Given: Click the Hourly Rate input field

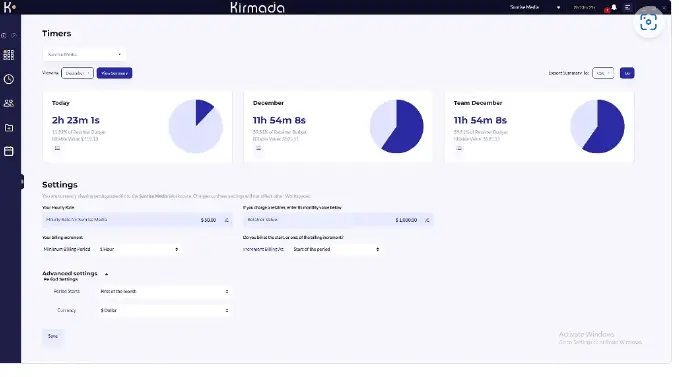Looking at the screenshot, I should (137, 220).
